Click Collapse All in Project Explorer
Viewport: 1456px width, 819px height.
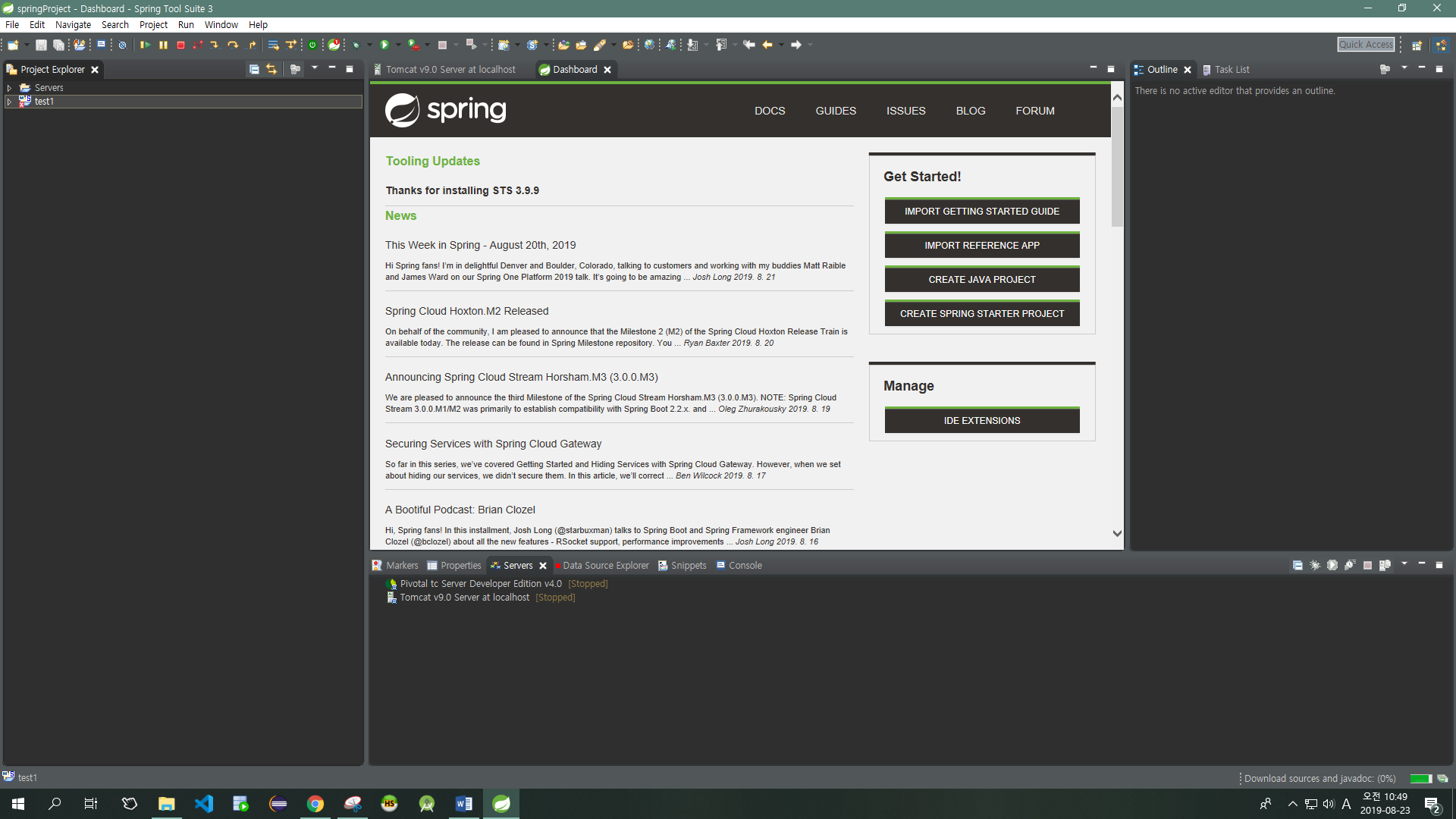[254, 69]
